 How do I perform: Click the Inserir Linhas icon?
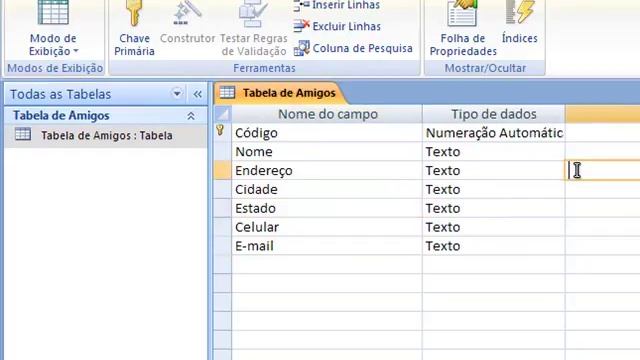pyautogui.click(x=302, y=5)
